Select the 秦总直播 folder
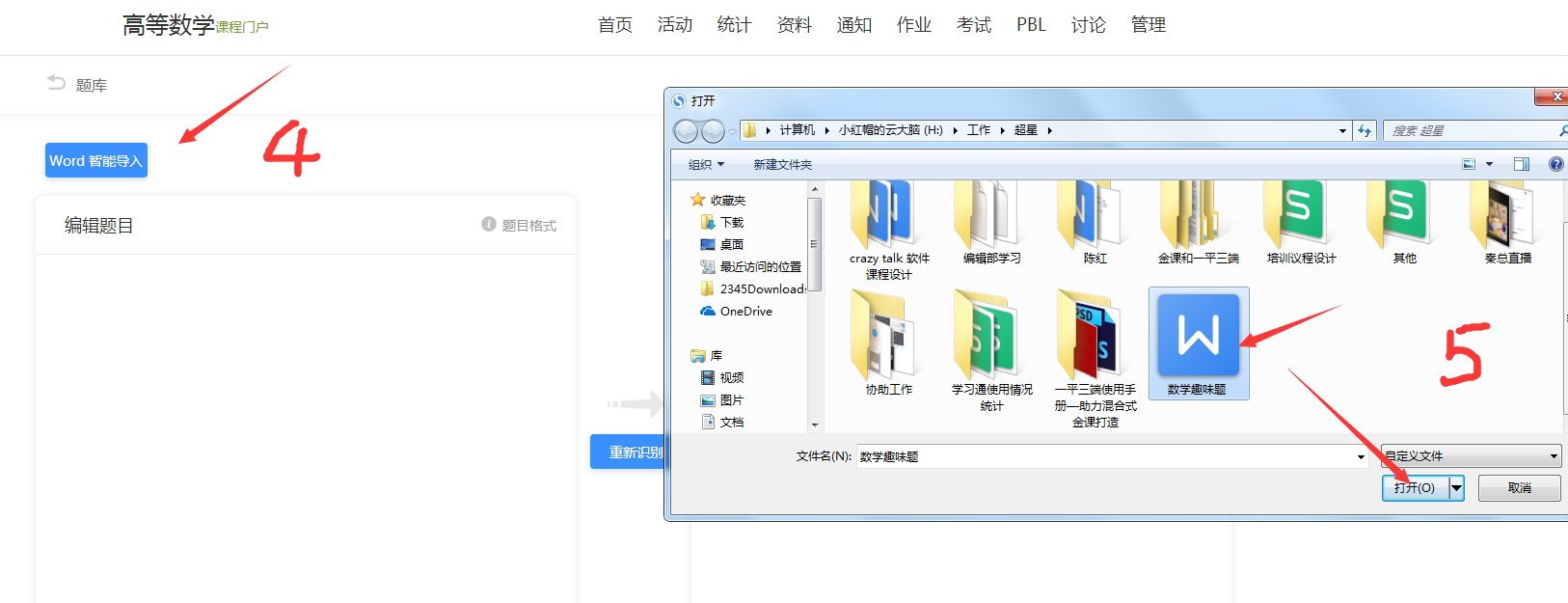The height and width of the screenshot is (603, 1568). point(1507,222)
